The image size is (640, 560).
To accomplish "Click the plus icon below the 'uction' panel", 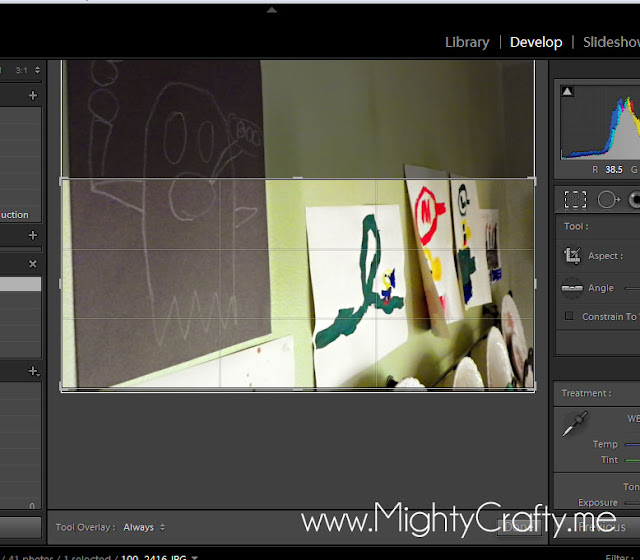I will [x=33, y=235].
